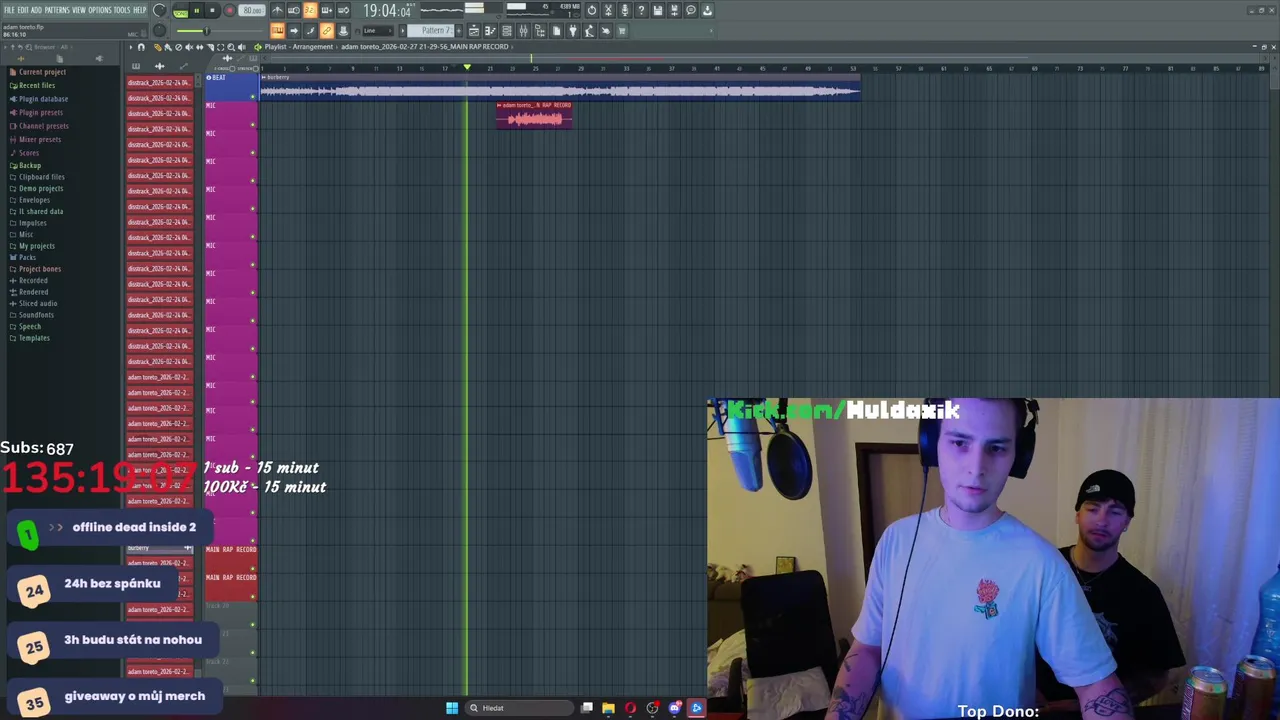Open the Mixer view icon
The width and height of the screenshot is (1280, 720).
(x=523, y=30)
